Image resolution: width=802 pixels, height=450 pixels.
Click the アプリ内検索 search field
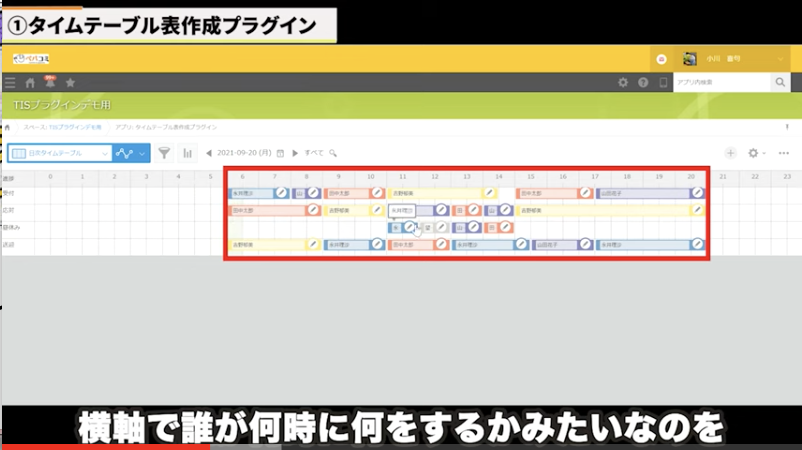(720, 83)
